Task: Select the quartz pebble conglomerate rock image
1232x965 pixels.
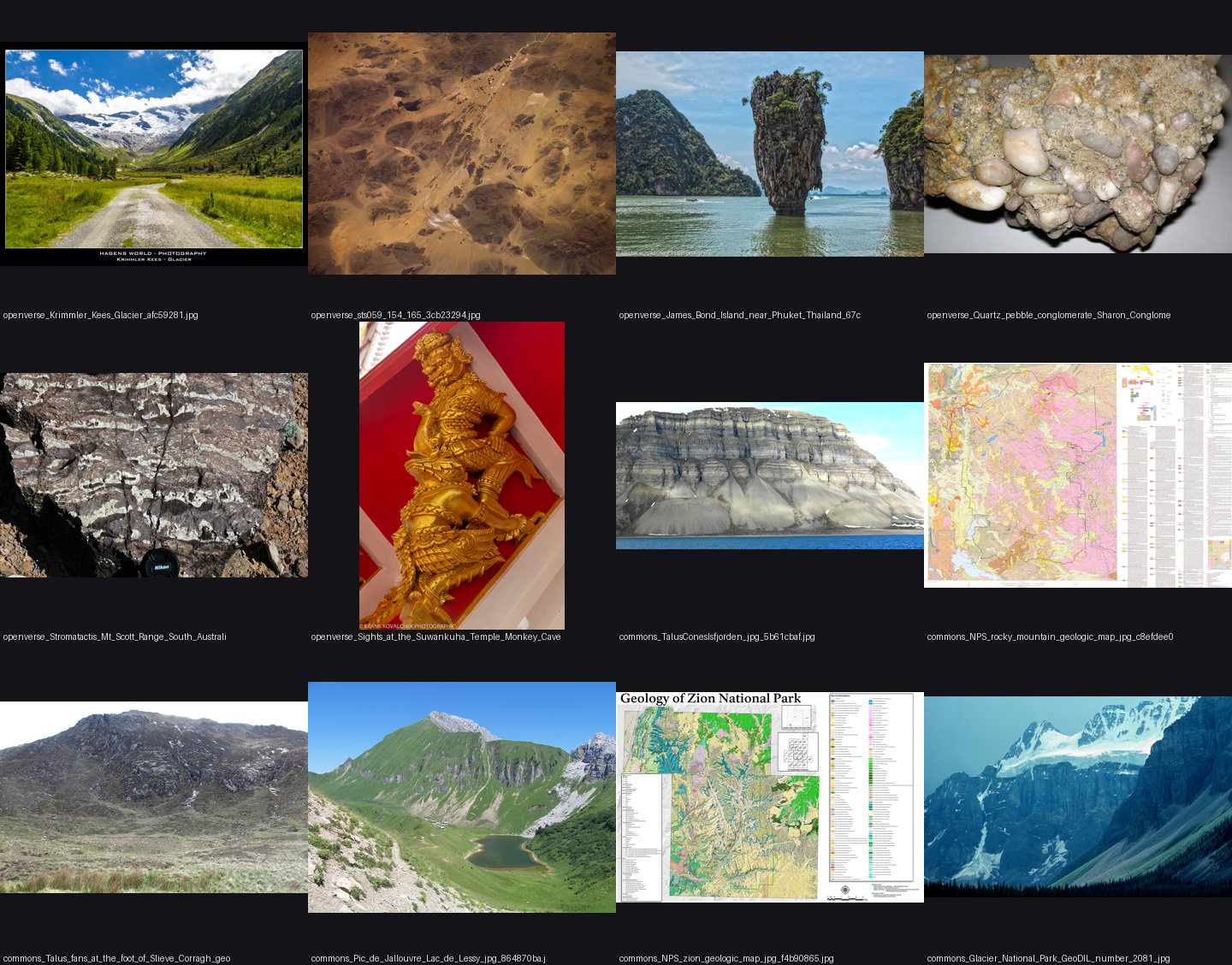Action: click(x=1078, y=154)
